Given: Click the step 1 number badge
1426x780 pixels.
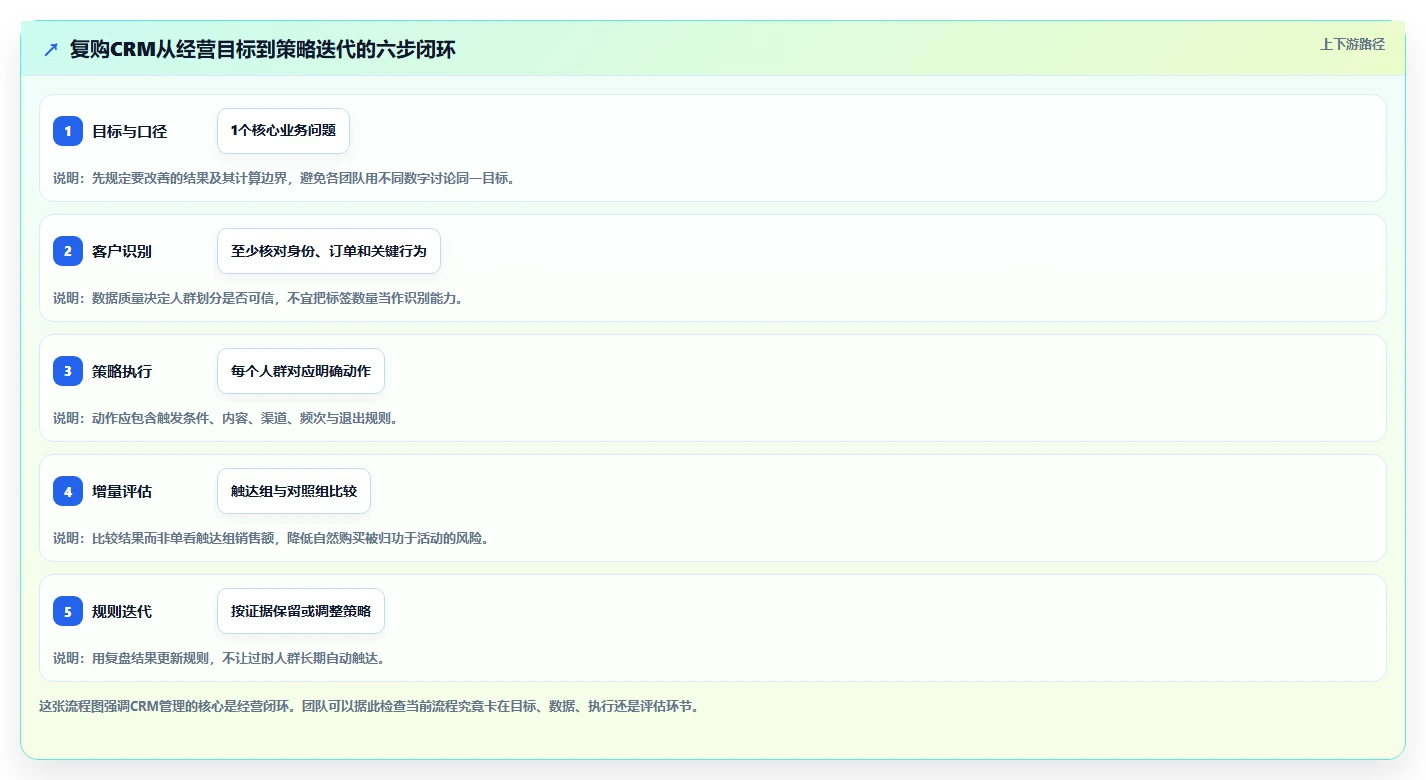Looking at the screenshot, I should (x=68, y=131).
